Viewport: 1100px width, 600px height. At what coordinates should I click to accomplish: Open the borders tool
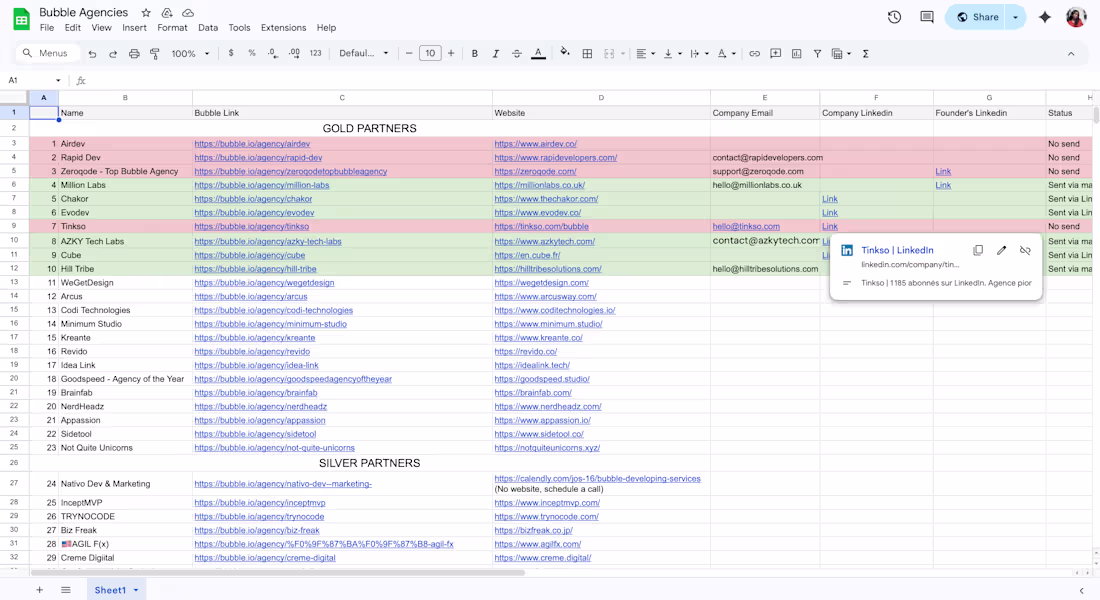[x=587, y=53]
